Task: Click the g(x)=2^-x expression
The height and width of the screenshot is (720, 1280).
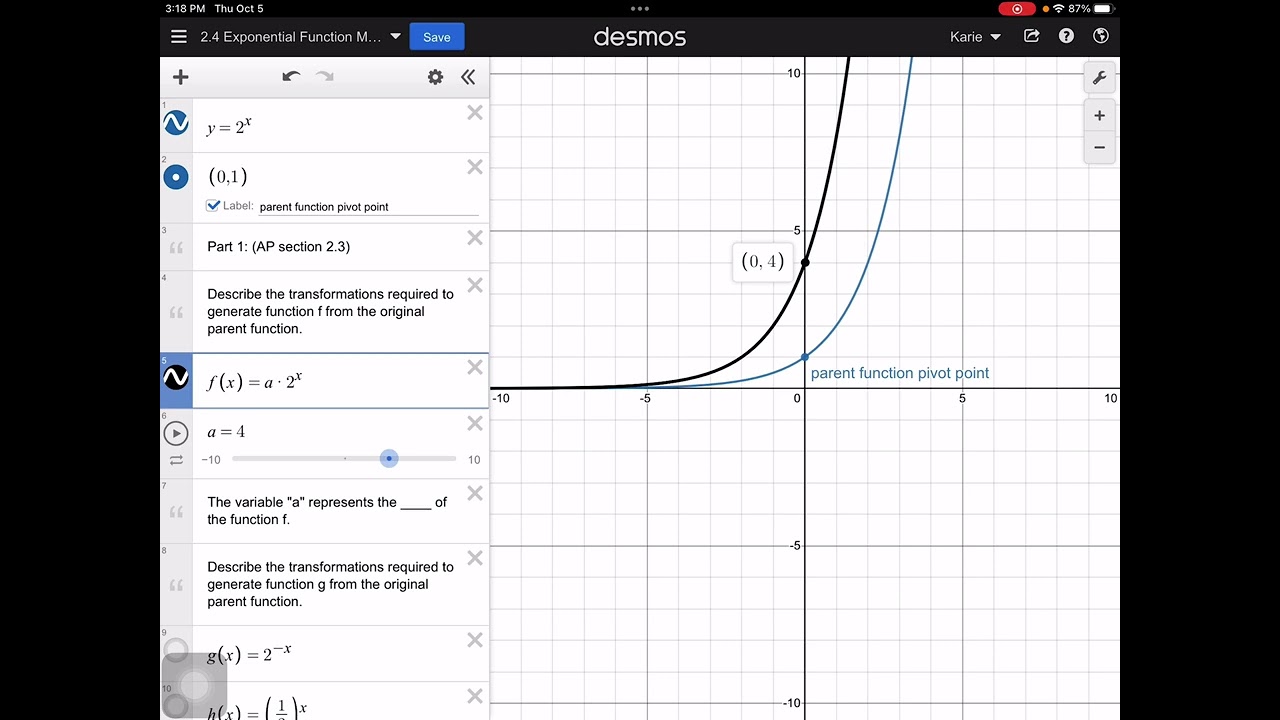Action: [x=250, y=654]
